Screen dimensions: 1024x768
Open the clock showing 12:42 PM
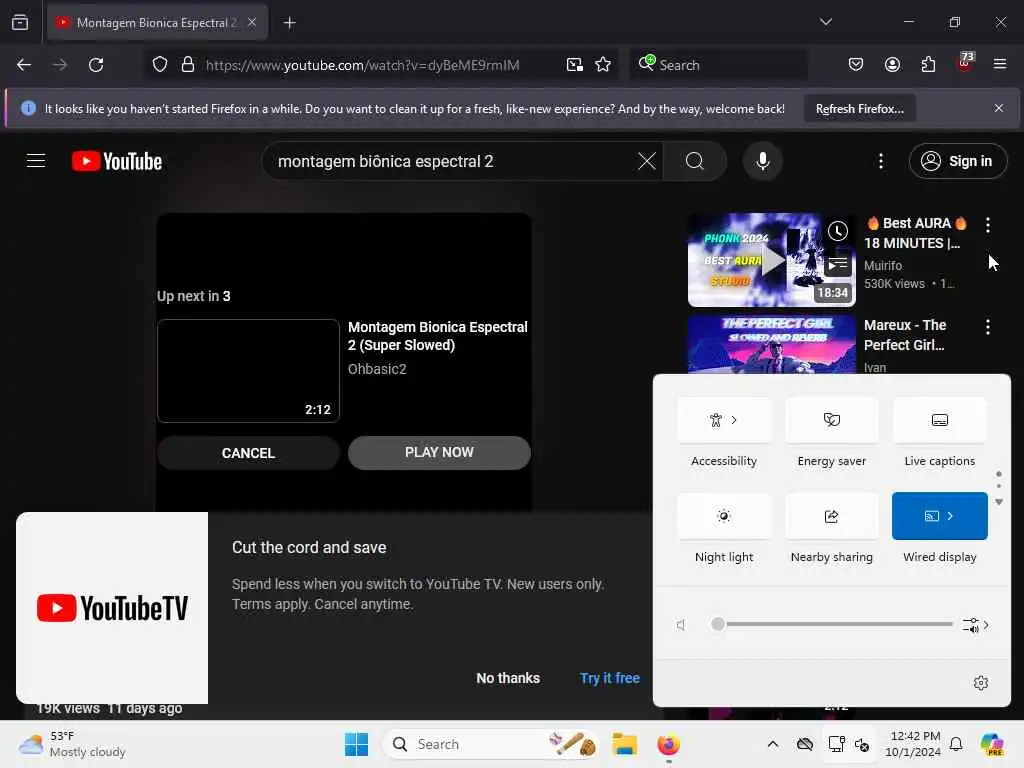[915, 744]
